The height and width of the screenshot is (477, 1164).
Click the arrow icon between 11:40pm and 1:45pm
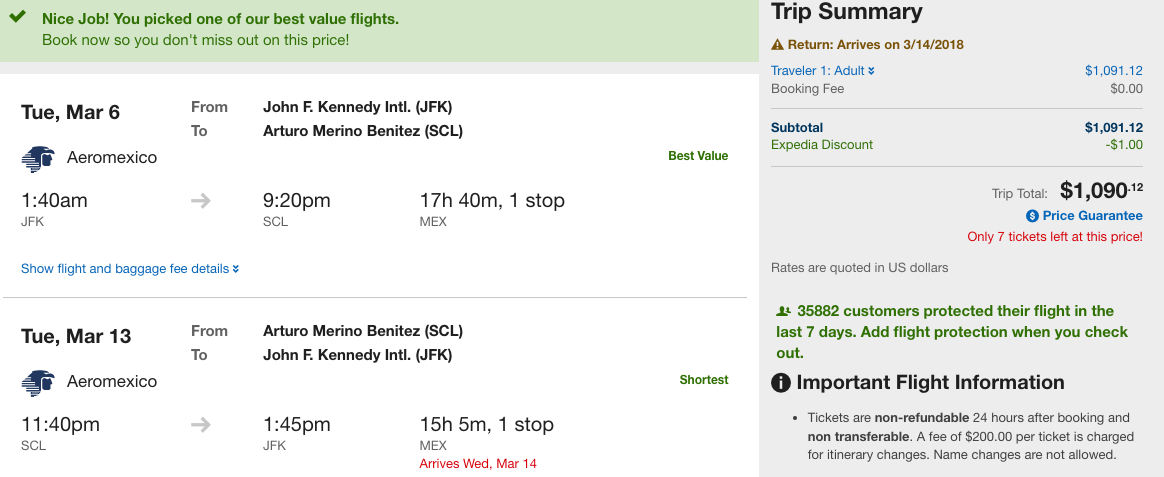point(200,425)
